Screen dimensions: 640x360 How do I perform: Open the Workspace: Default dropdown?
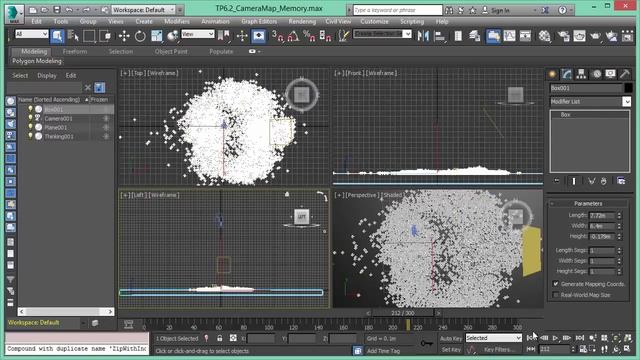143,10
